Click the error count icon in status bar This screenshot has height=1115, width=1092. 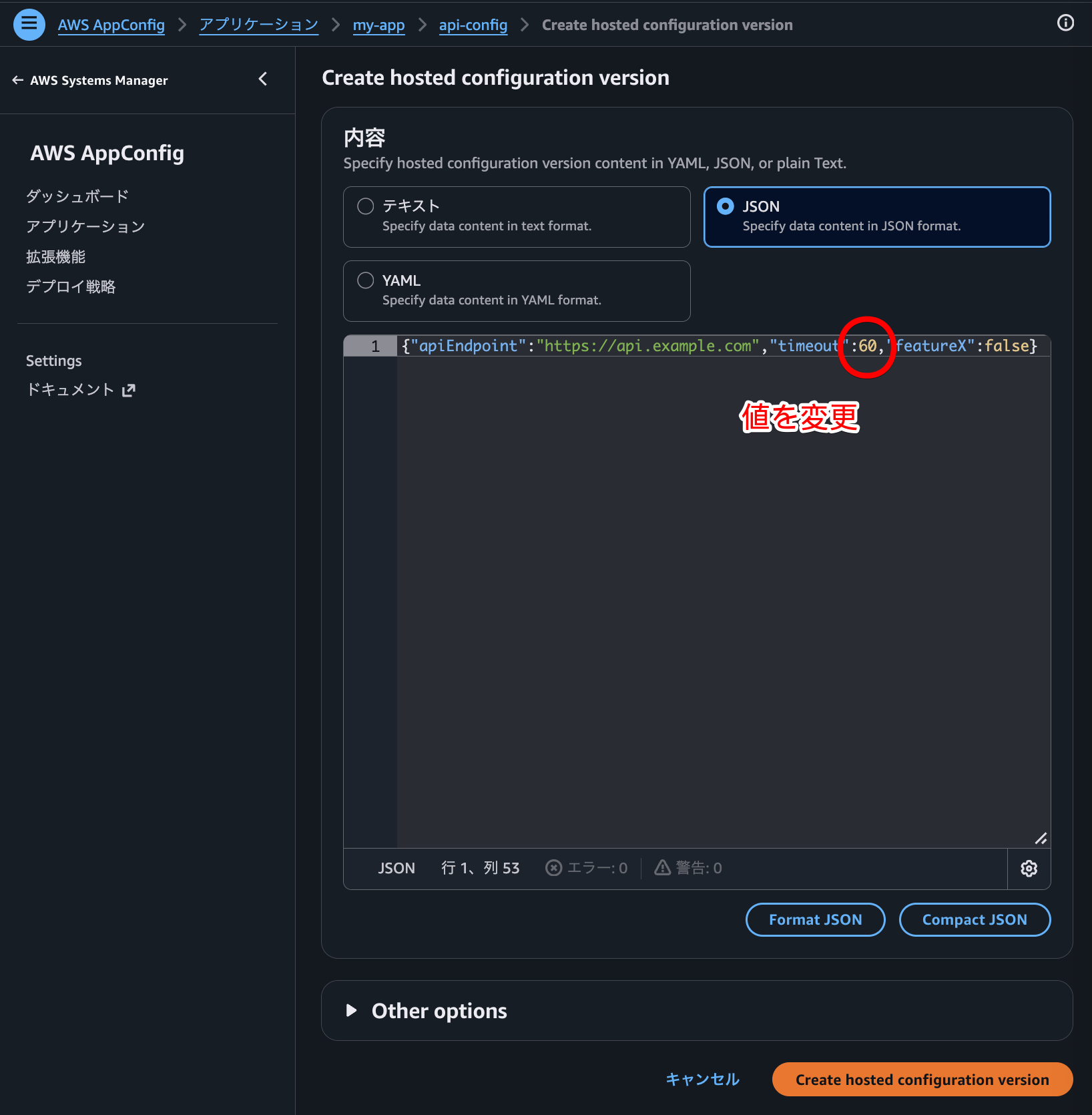(x=553, y=868)
